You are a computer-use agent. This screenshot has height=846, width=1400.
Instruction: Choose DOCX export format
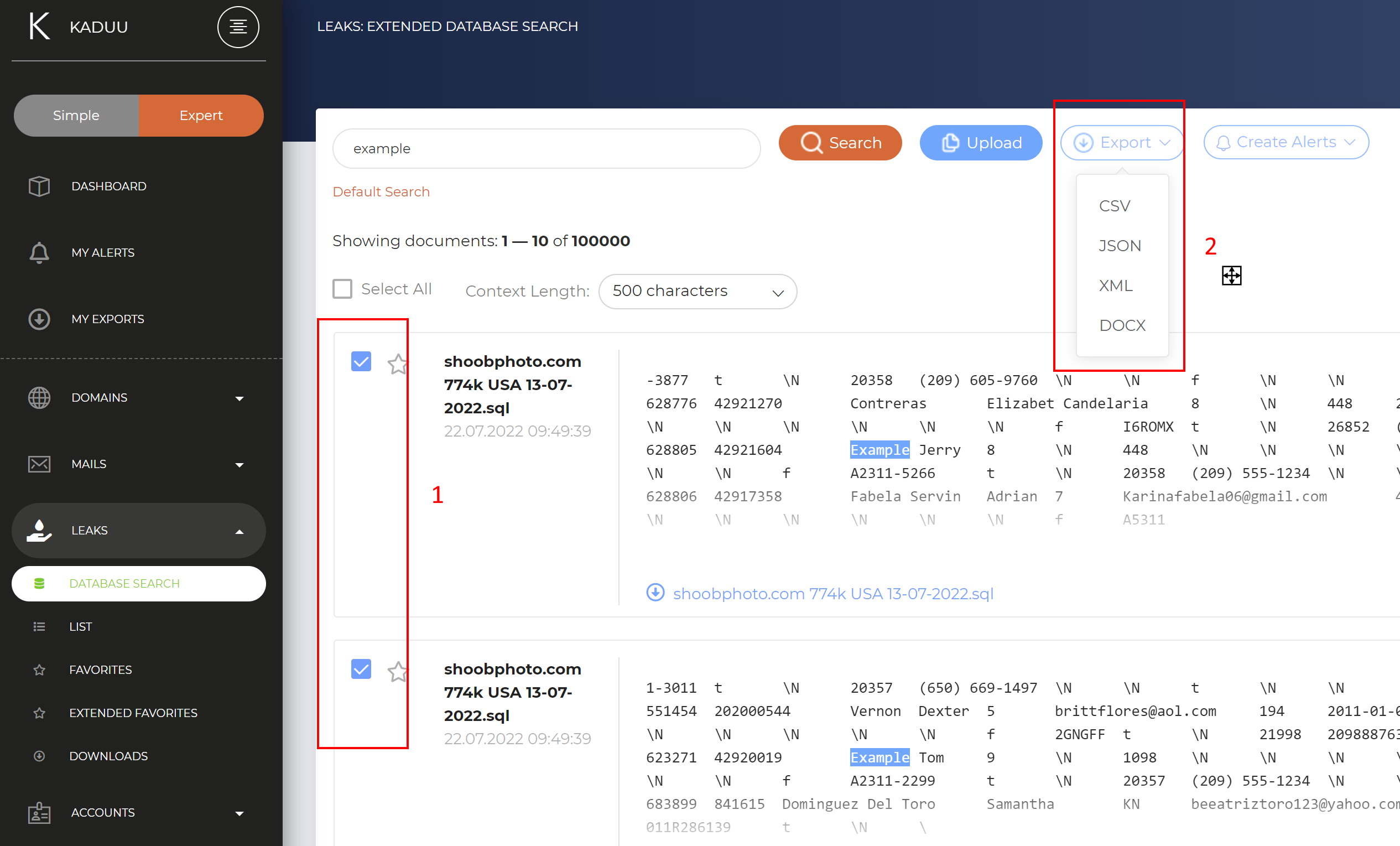(1122, 325)
